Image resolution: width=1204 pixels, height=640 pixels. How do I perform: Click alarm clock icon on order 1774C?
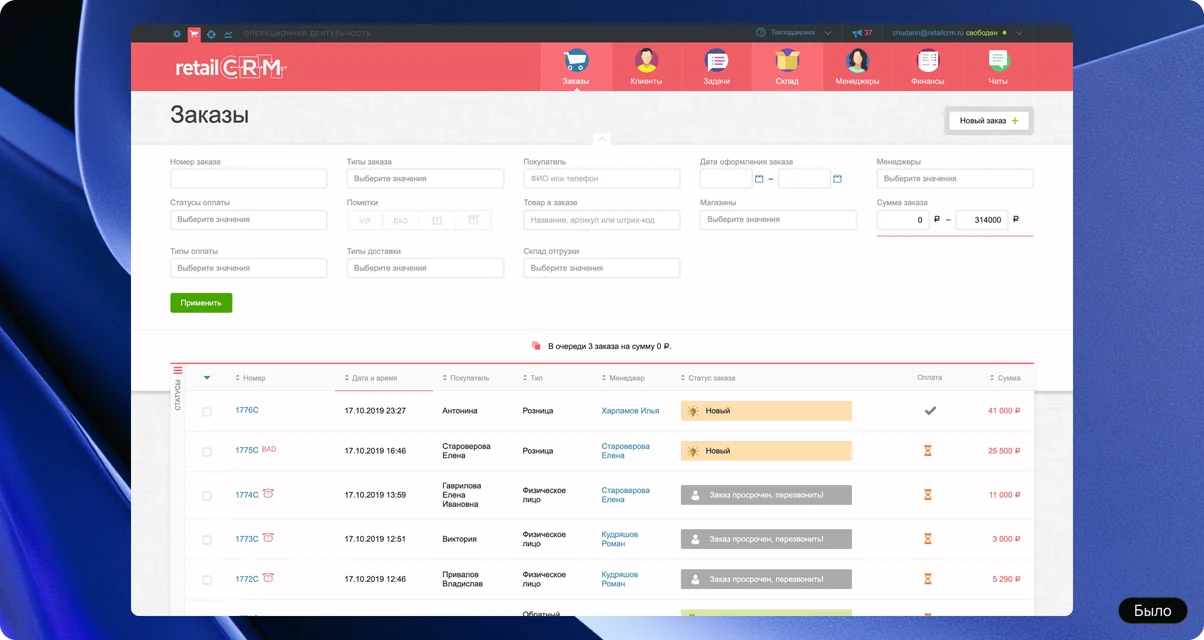tap(268, 493)
